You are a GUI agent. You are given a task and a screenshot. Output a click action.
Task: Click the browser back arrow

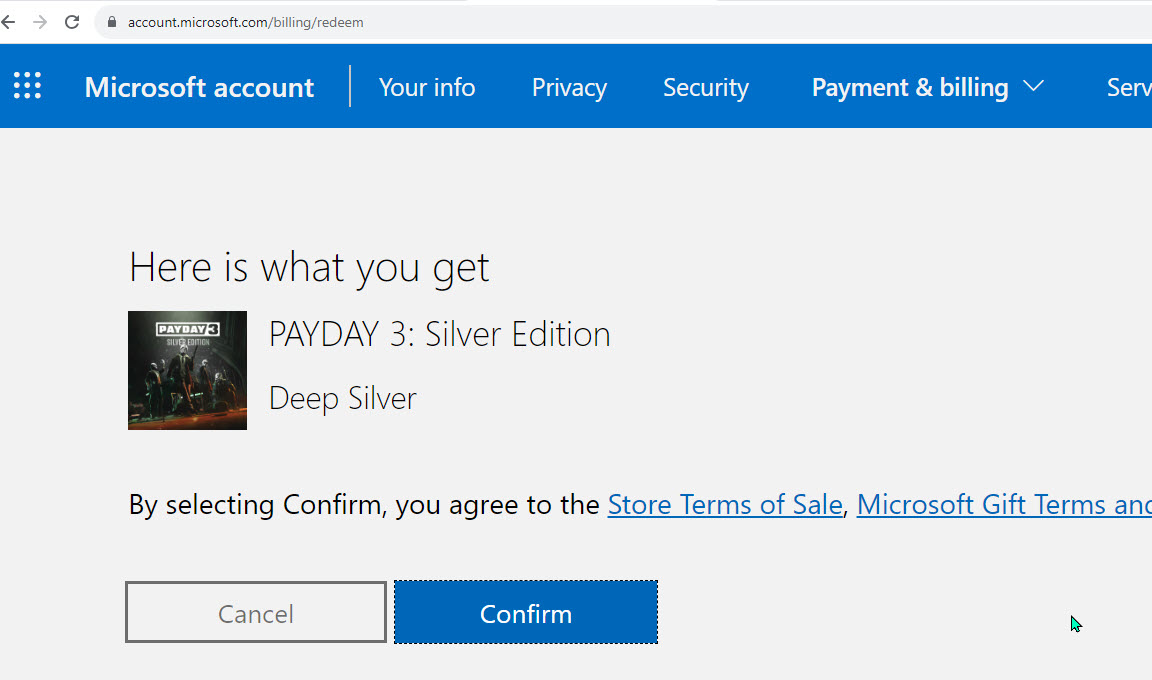8,22
